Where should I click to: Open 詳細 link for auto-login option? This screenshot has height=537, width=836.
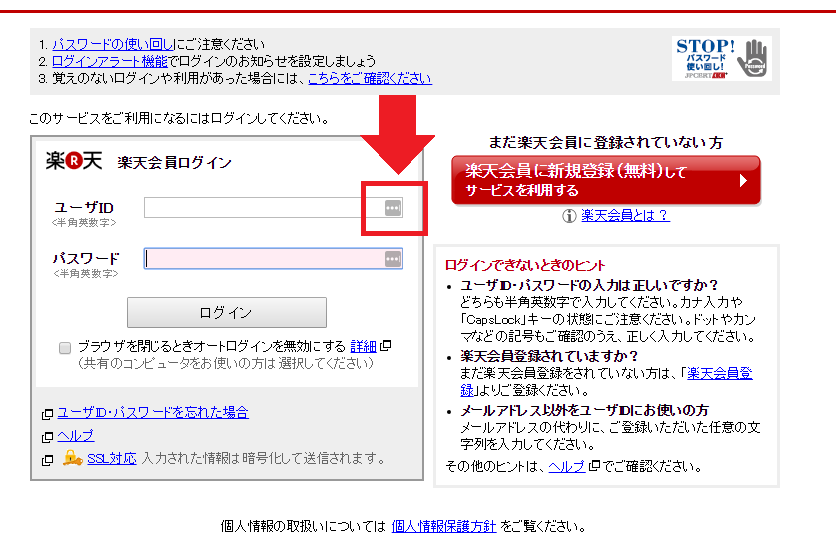[x=364, y=347]
